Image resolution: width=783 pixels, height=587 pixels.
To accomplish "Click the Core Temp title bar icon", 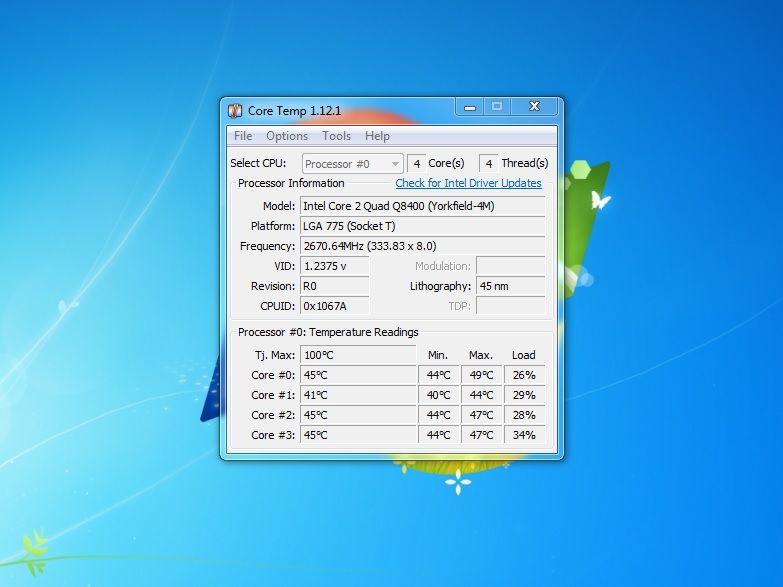I will [235, 110].
